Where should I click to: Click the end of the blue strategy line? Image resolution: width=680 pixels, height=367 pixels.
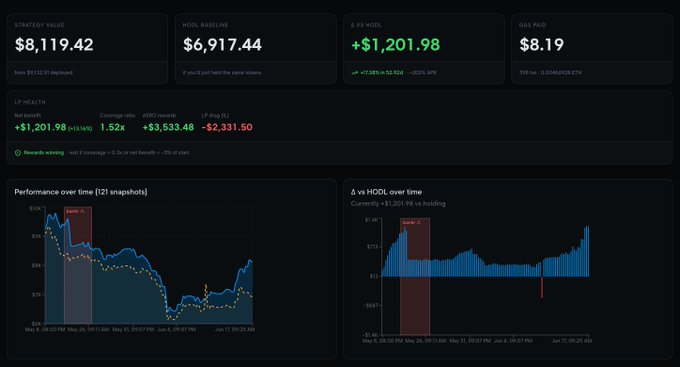click(x=251, y=261)
